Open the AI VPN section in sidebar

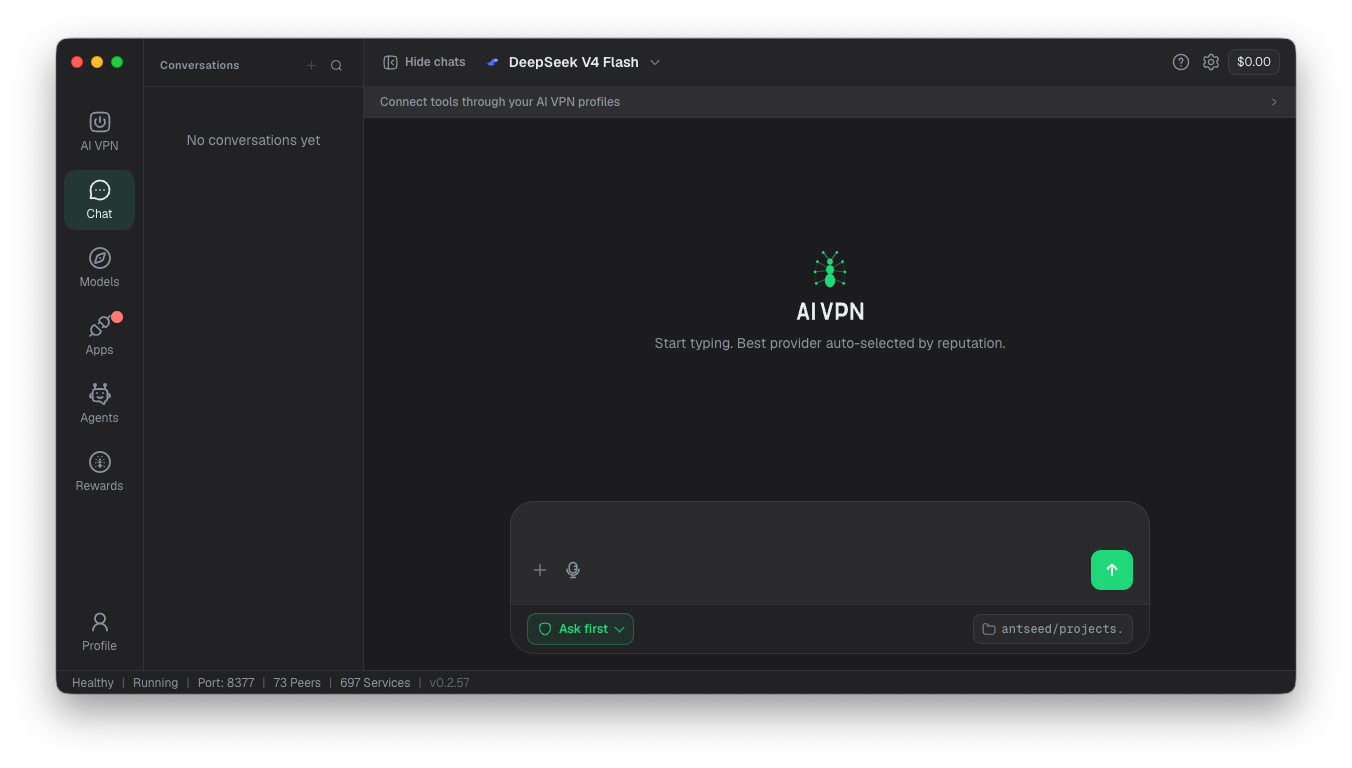pyautogui.click(x=99, y=131)
